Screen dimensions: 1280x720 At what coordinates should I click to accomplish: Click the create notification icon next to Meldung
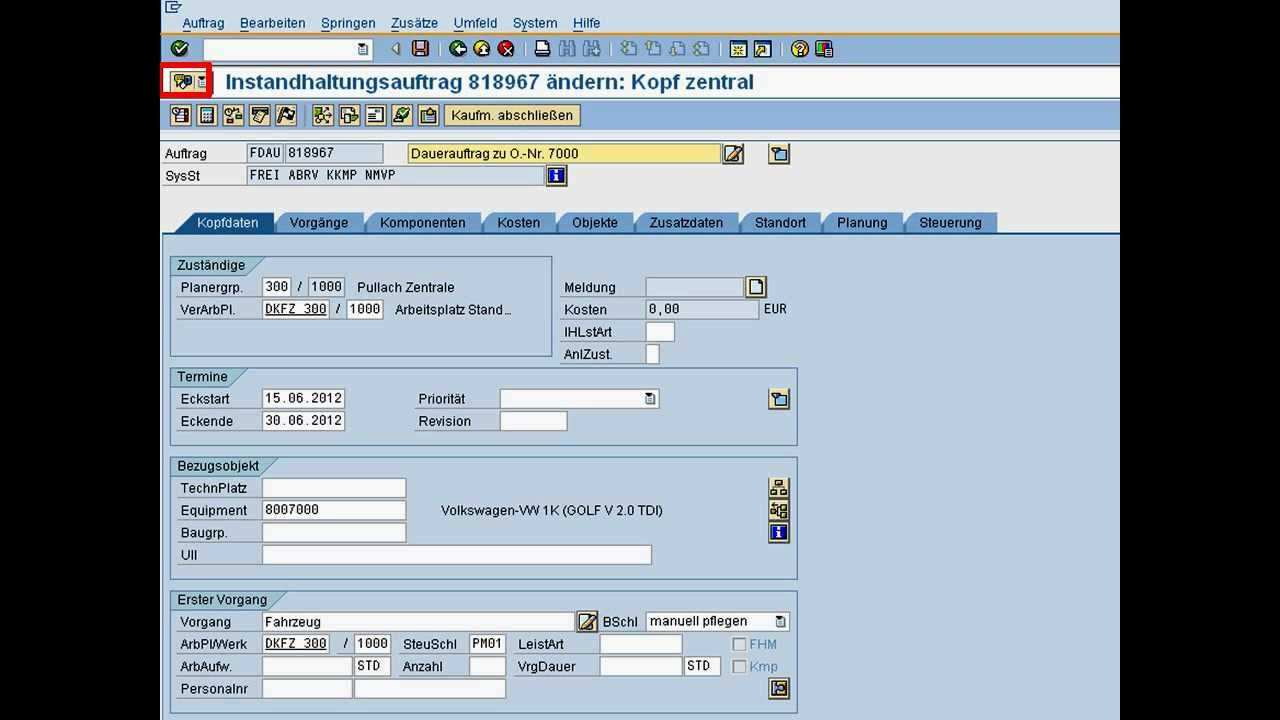[x=756, y=288]
